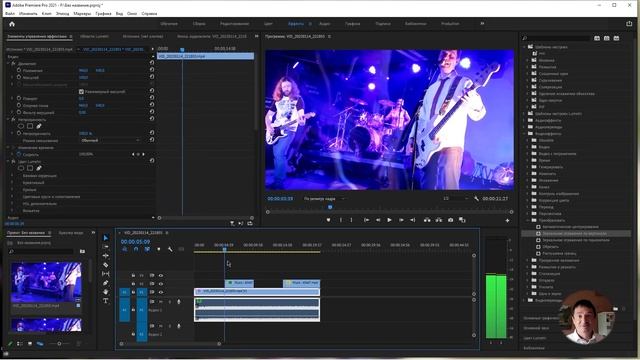Viewport: 640px width, 360px height.
Task: Create a new bin in Project panel
Action: click(82, 251)
